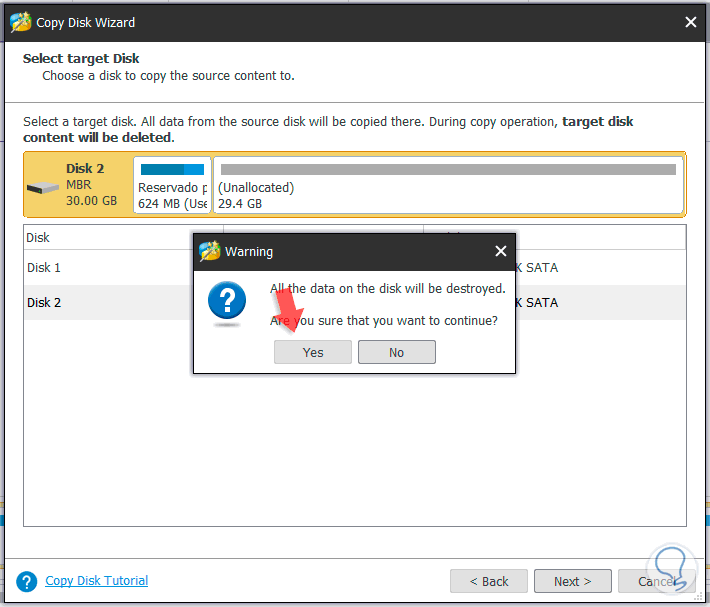The image size is (710, 607).
Task: Click the gray Unallocated space bar
Action: click(x=447, y=170)
